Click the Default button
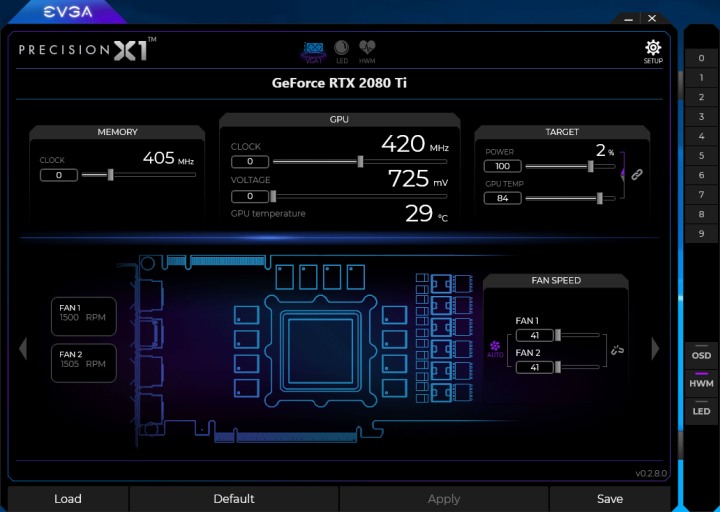The width and height of the screenshot is (720, 512). click(x=234, y=499)
